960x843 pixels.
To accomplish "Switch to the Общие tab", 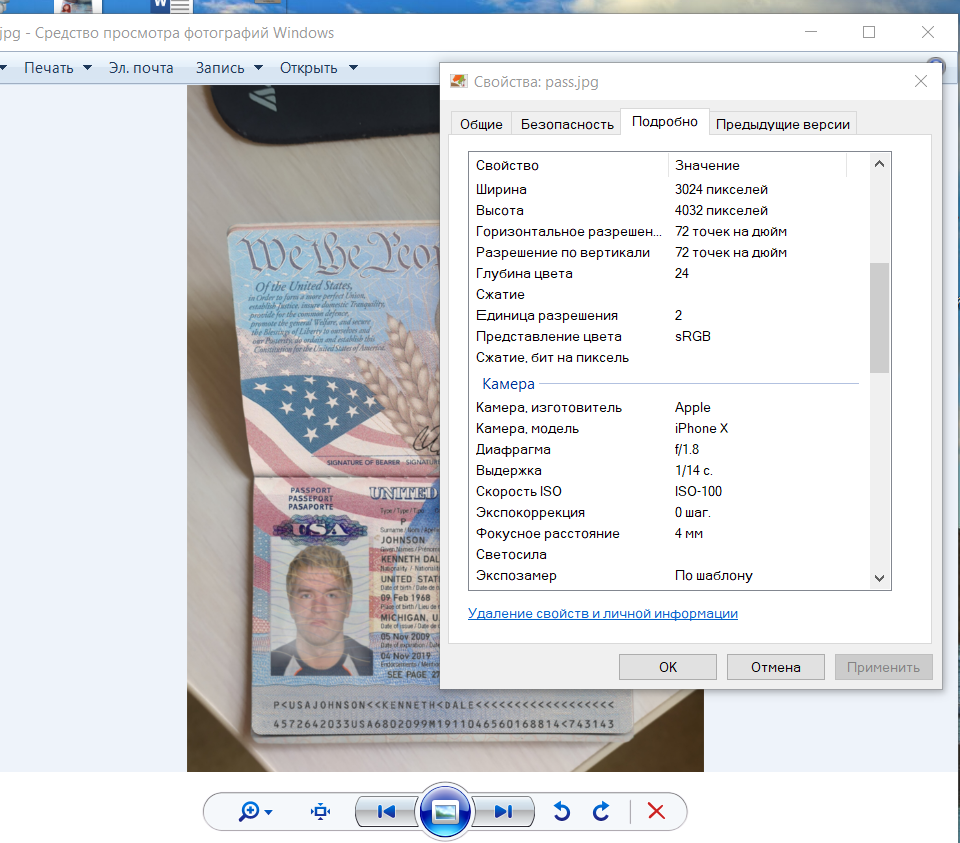I will [481, 124].
